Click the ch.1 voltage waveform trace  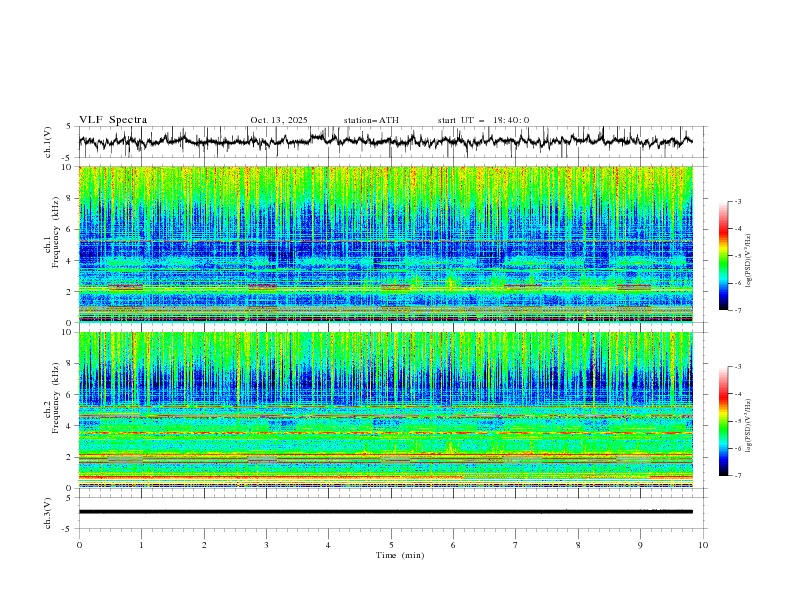[386, 141]
